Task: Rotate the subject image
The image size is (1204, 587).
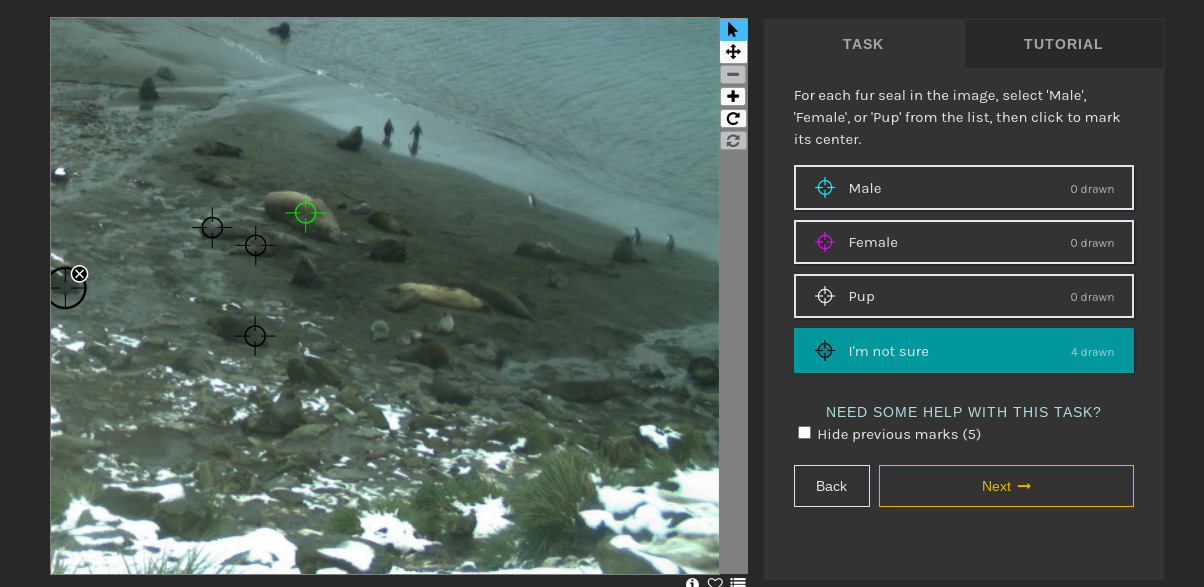Action: tap(733, 119)
